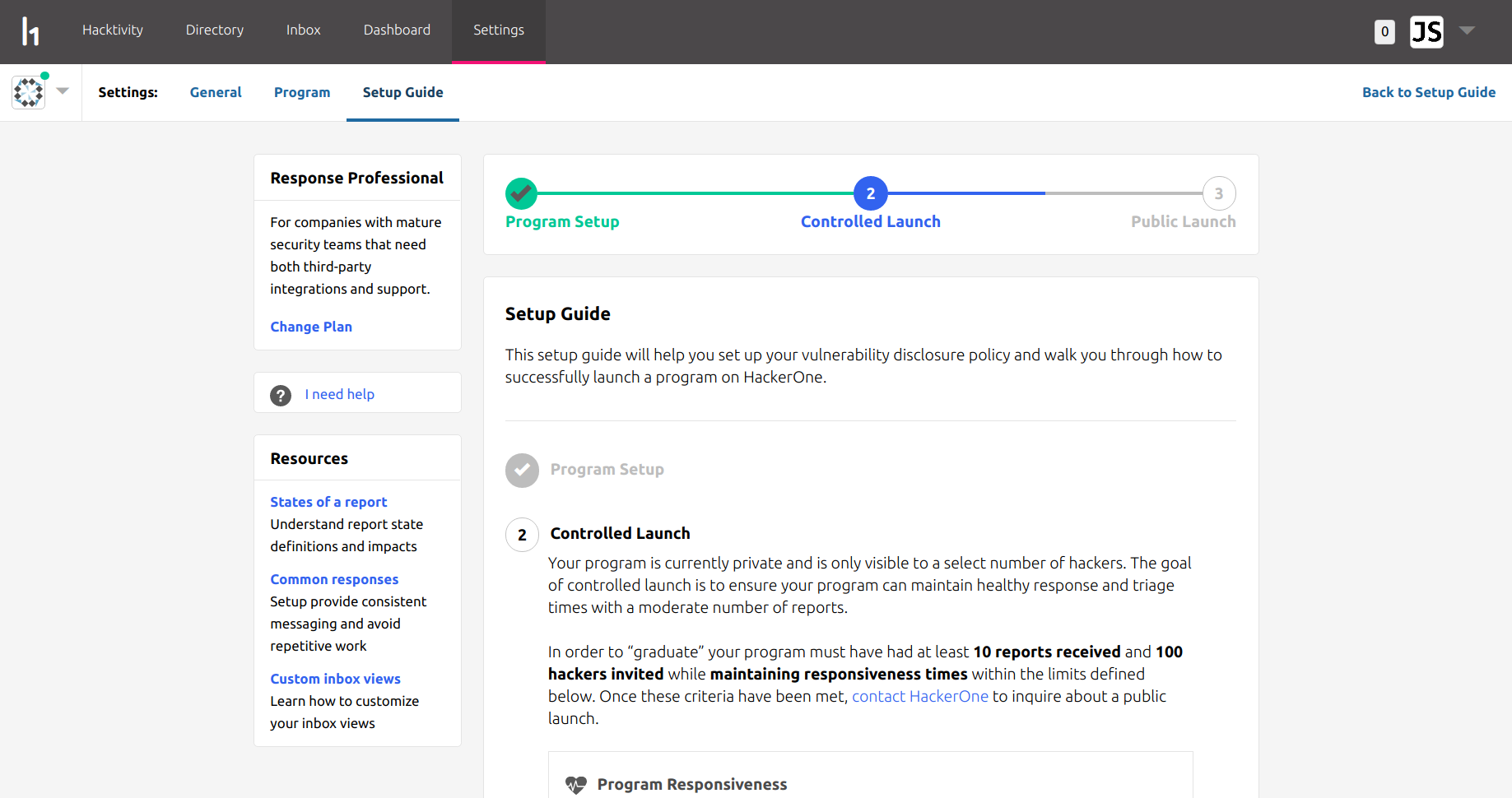
Task: Open the Inbox menu item
Action: tap(304, 30)
